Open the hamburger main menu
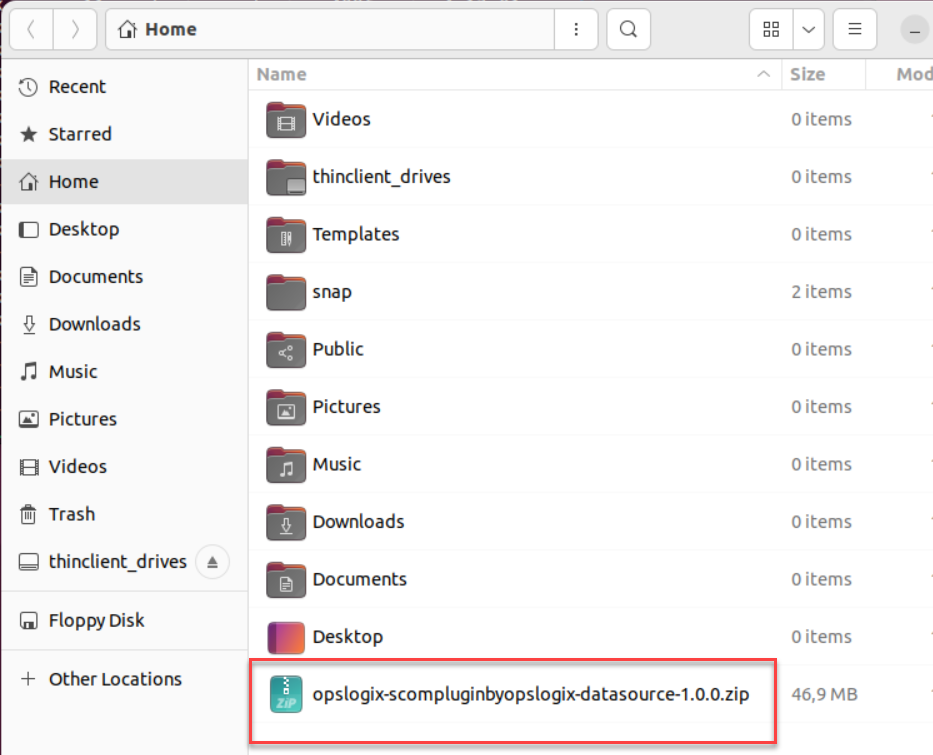This screenshot has width=933, height=755. 855,30
